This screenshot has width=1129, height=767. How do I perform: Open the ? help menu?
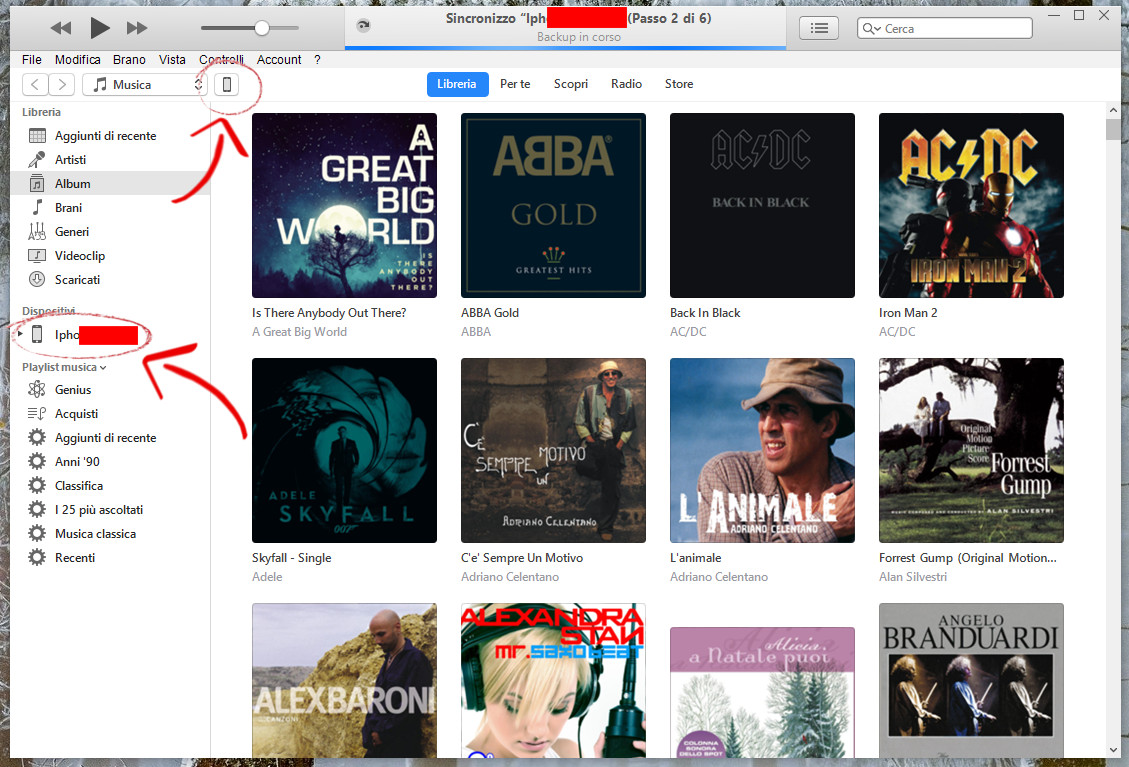318,60
